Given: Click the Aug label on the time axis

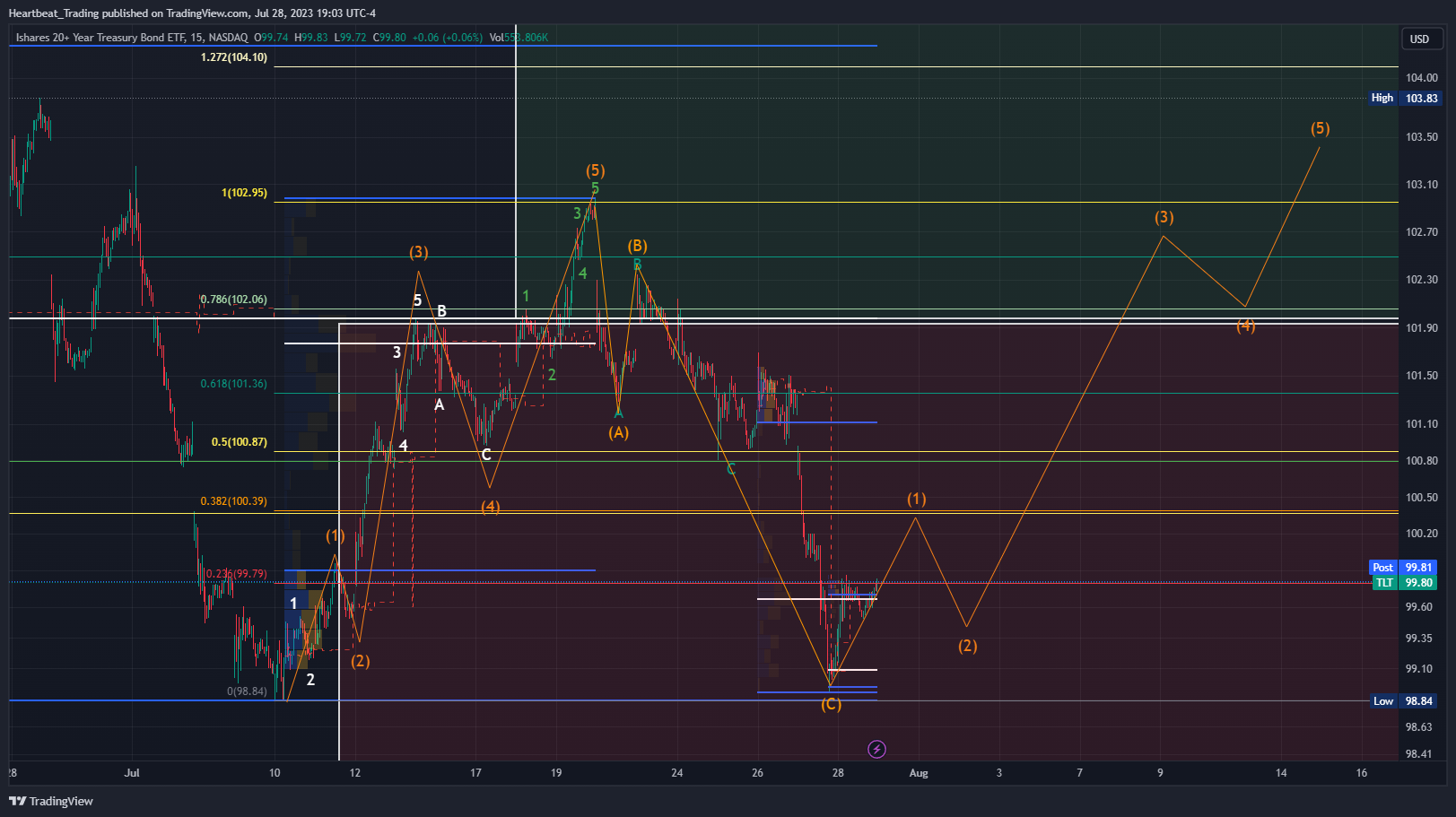Looking at the screenshot, I should point(919,773).
